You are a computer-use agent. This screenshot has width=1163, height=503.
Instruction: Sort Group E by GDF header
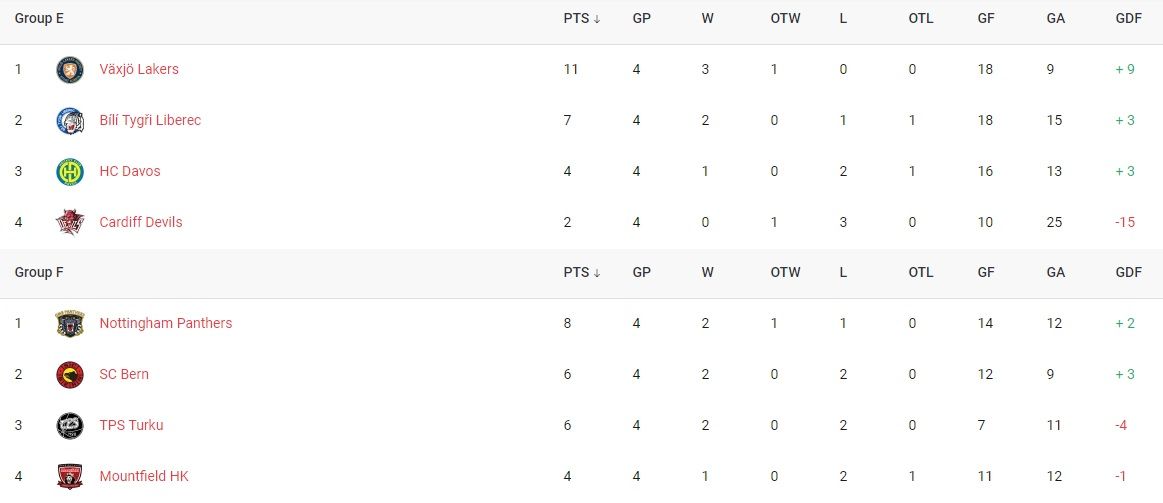(x=1128, y=19)
